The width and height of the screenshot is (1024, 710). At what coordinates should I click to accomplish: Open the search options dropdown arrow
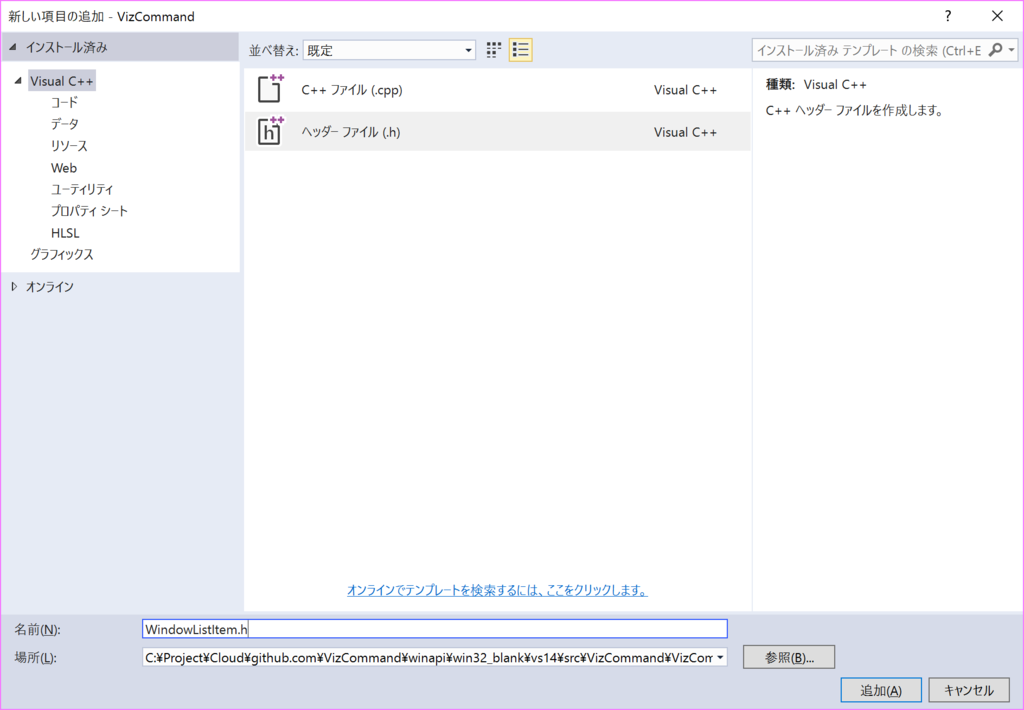pos(1011,50)
